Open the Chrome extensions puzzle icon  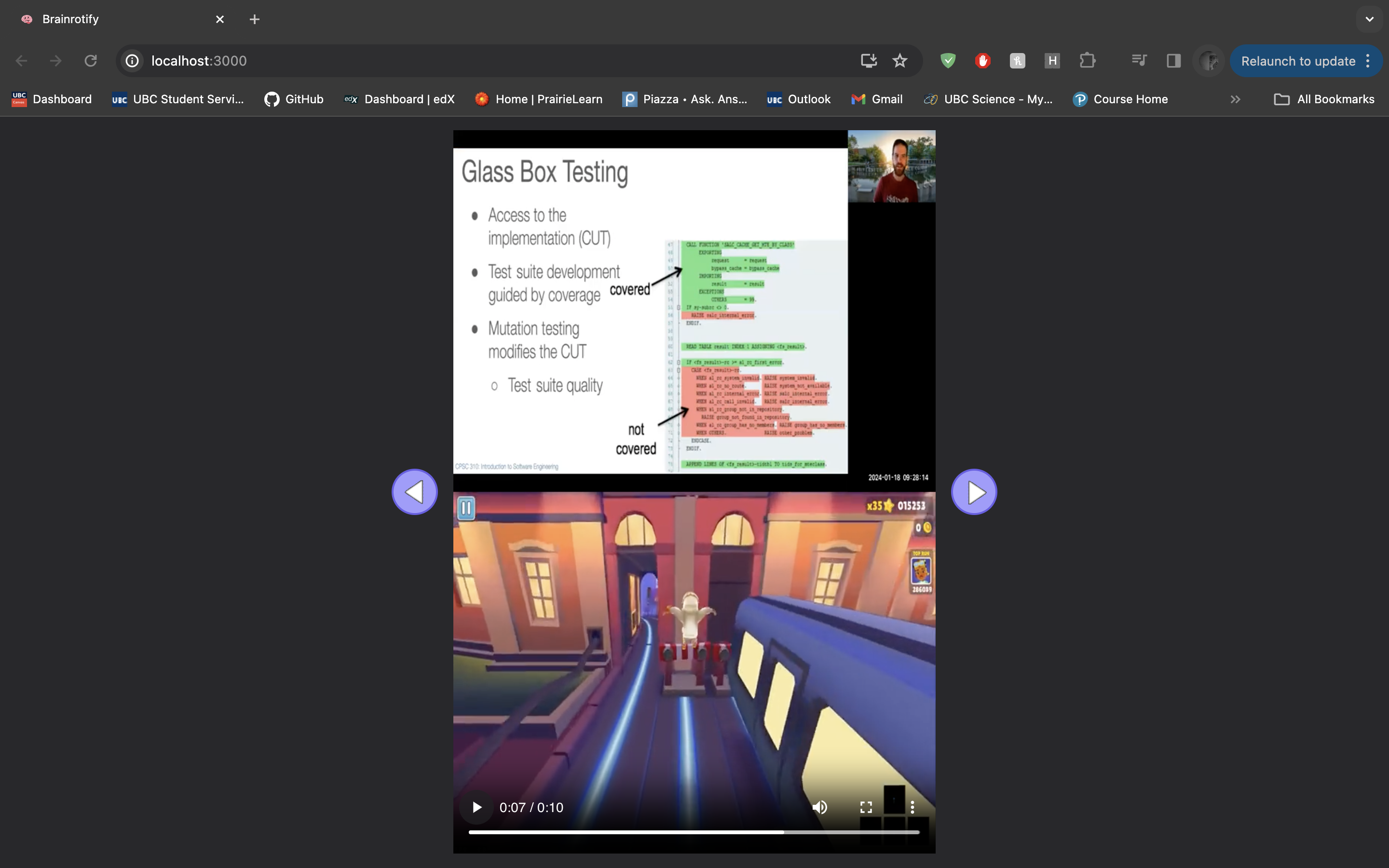[1087, 61]
